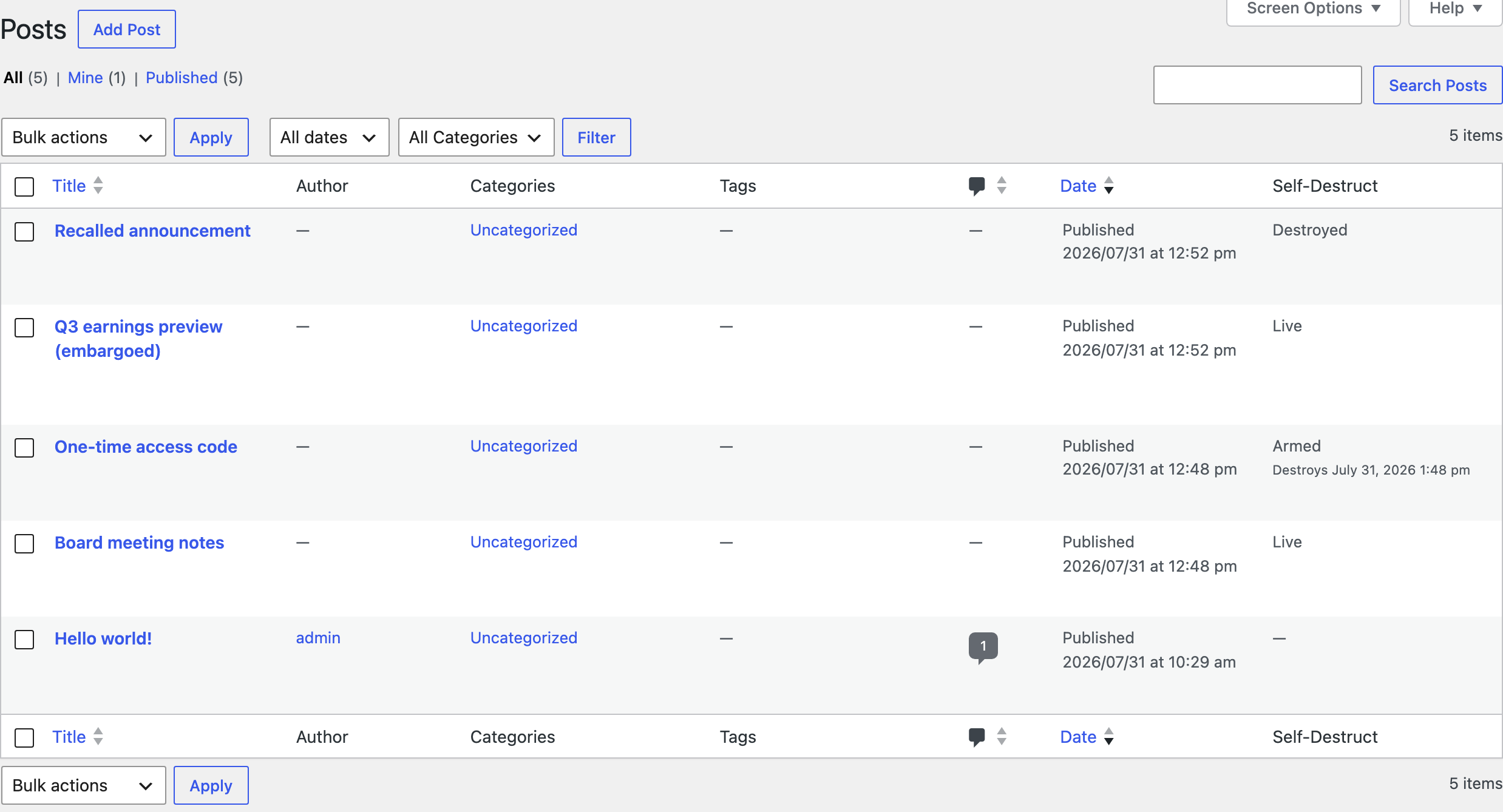Click Uncategorized in One-time access code row
The width and height of the screenshot is (1503, 812).
click(x=524, y=446)
